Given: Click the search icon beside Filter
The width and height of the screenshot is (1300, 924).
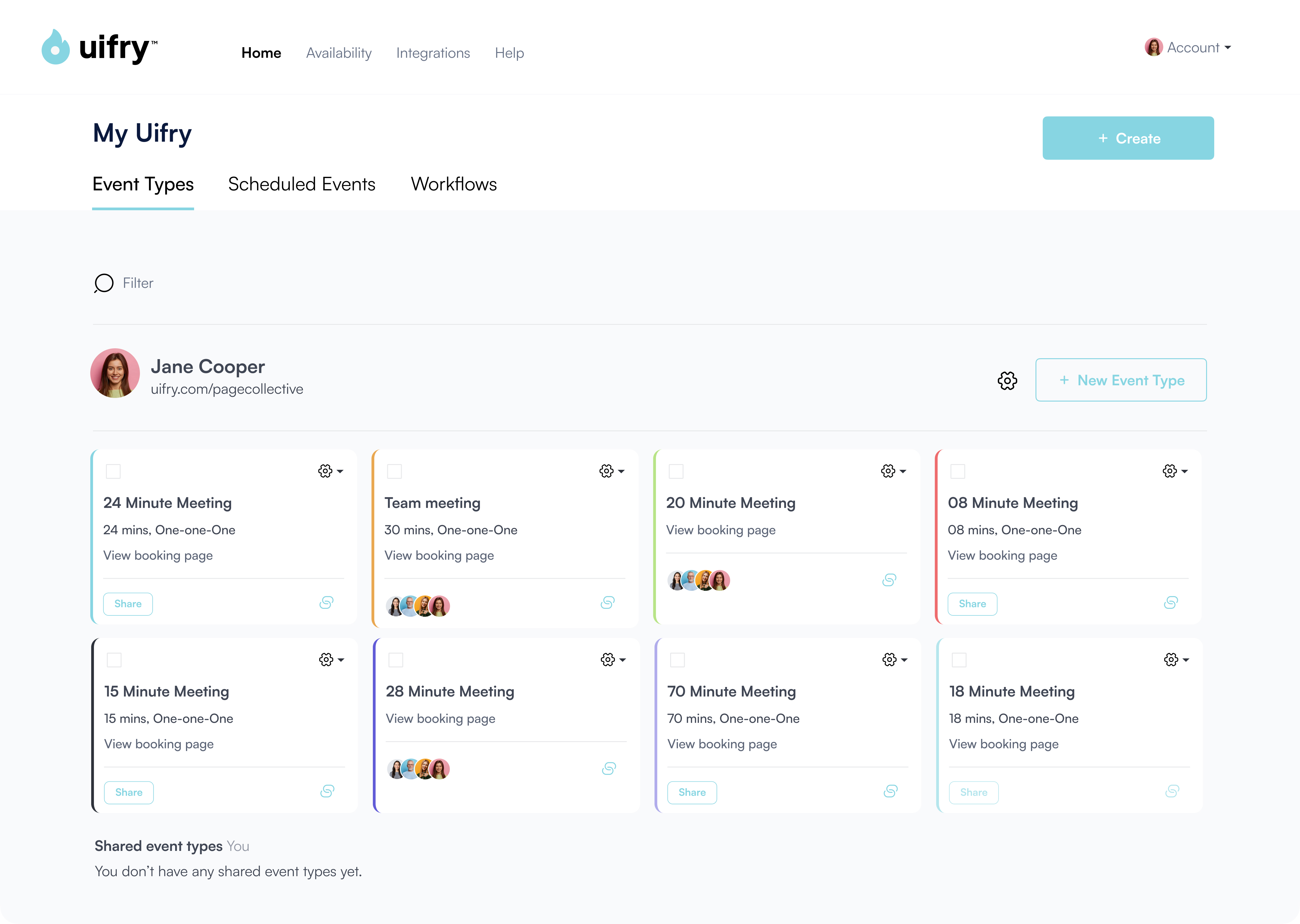Looking at the screenshot, I should pos(104,283).
